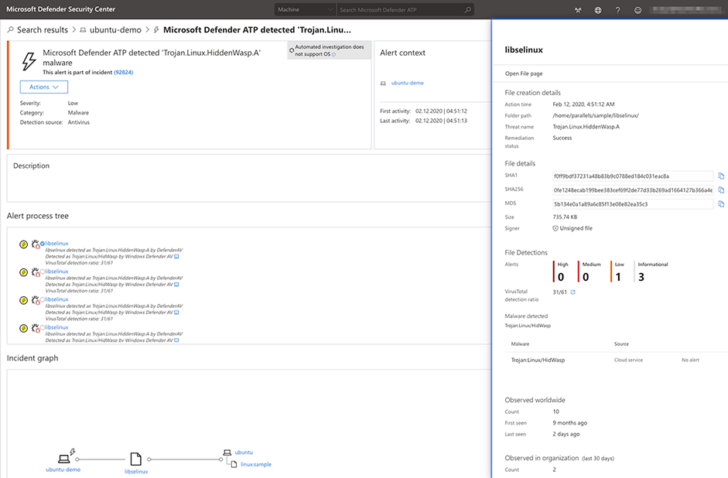Copy the SHA1 hash value
This screenshot has width=728, height=478.
(721, 176)
